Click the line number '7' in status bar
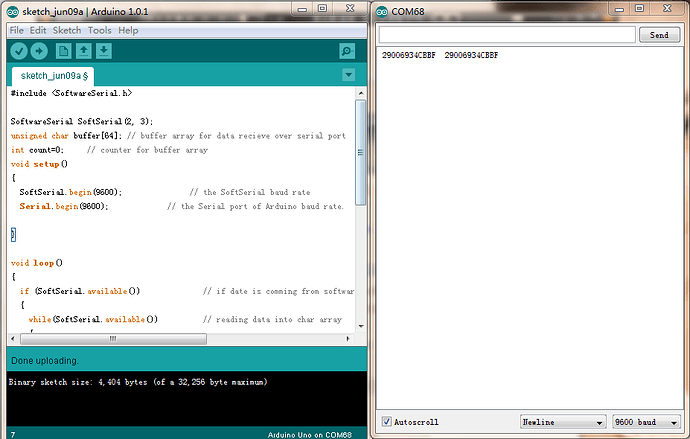Screen dimensions: 690x439 tap(13, 435)
